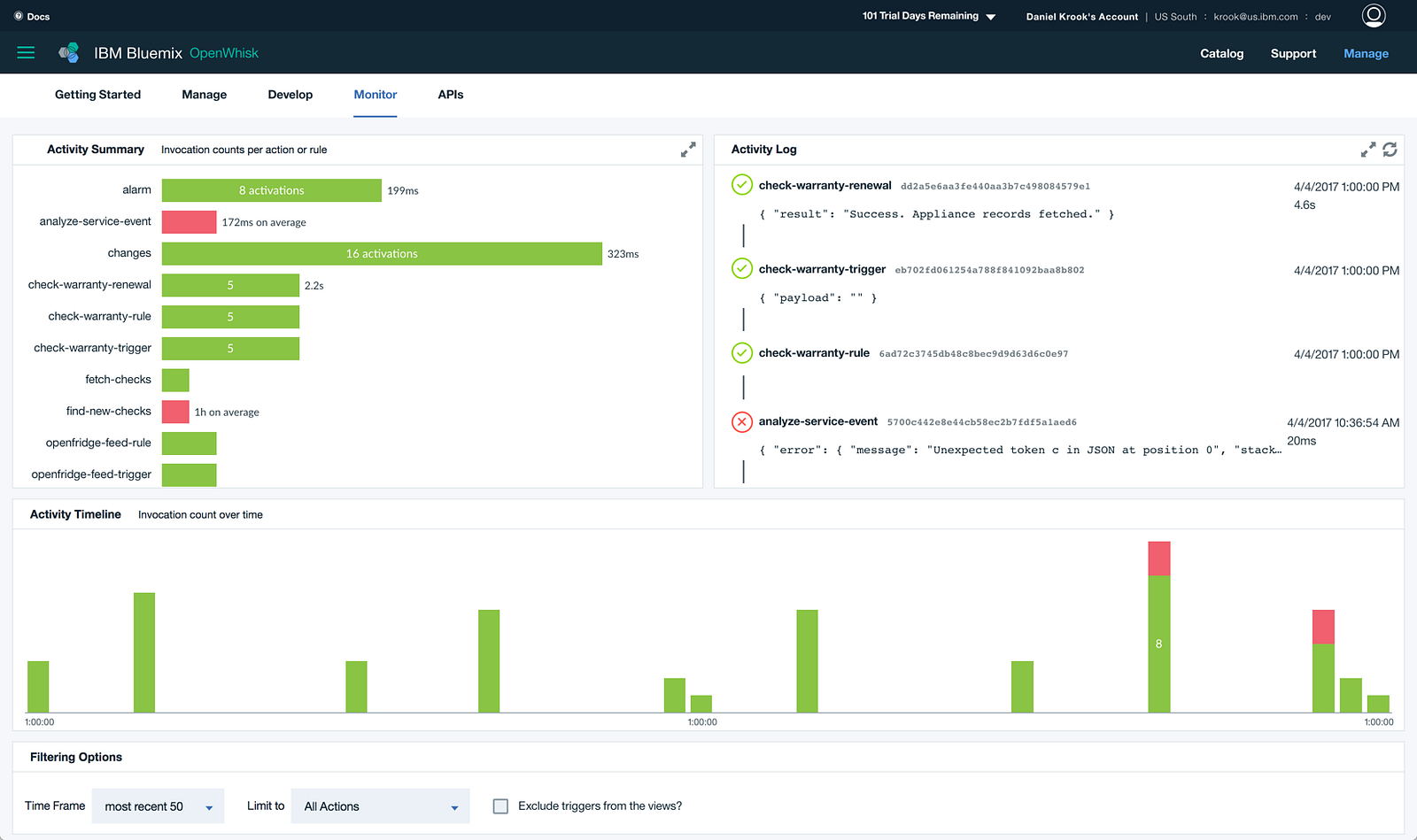Screen dimensions: 1417x840
Task: Refresh the Activity Log
Action: (x=1390, y=150)
